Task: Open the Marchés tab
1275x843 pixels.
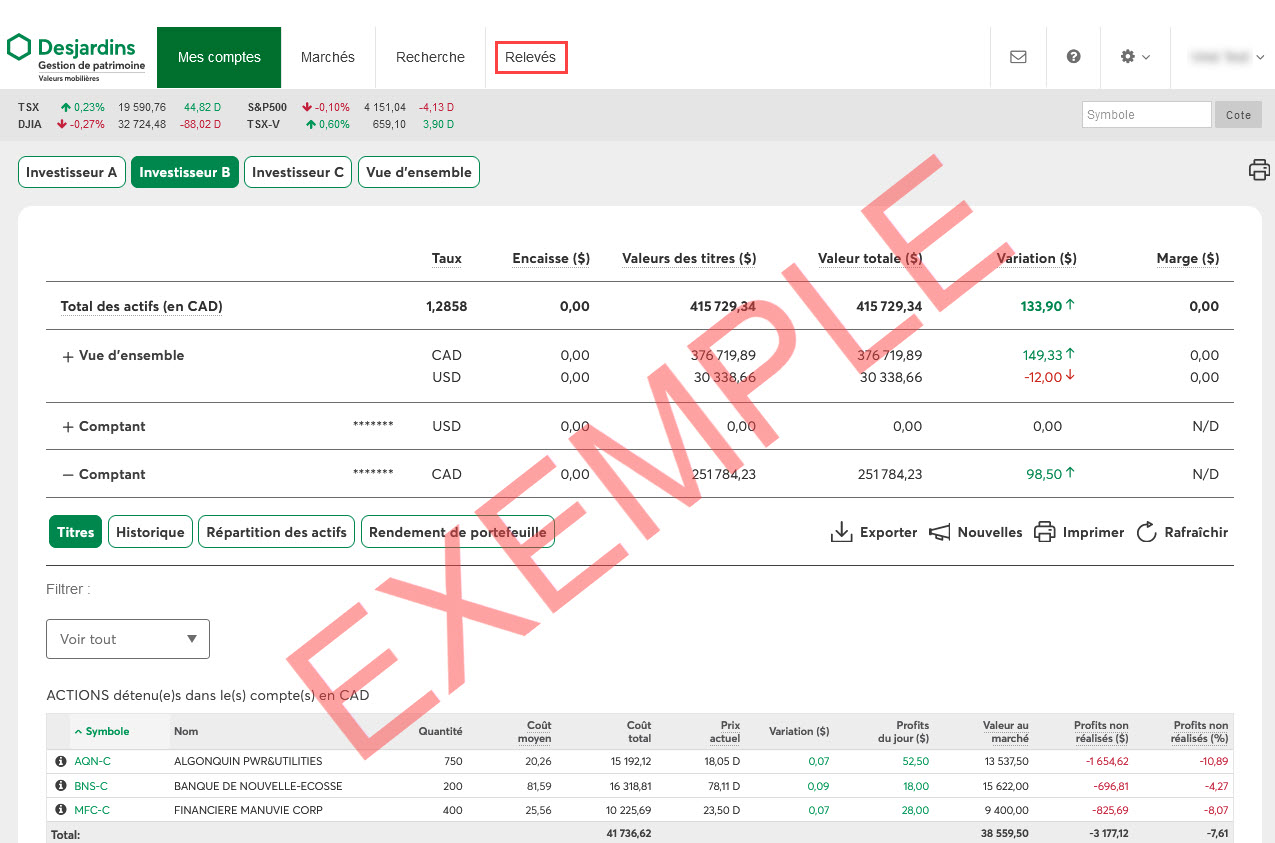Action: tap(328, 57)
